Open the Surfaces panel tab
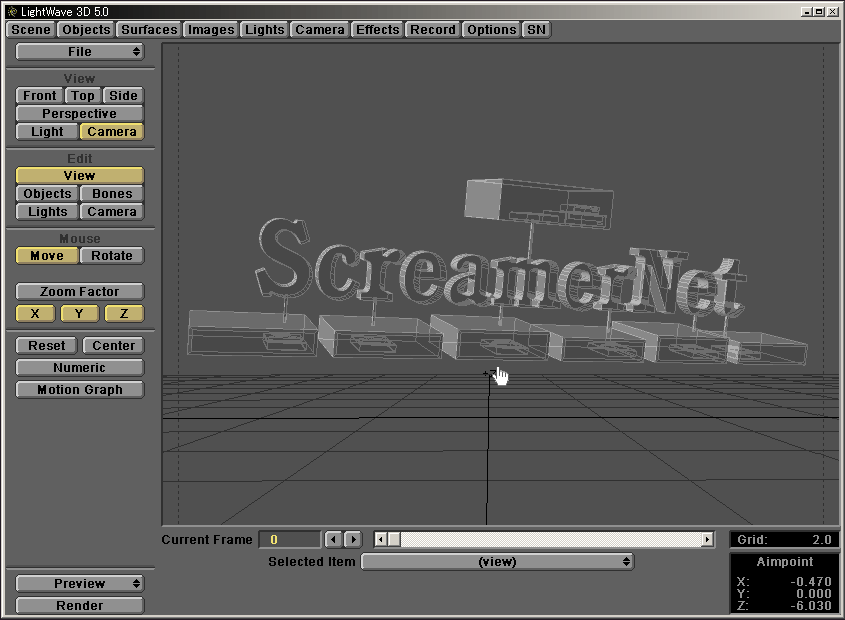 click(149, 30)
